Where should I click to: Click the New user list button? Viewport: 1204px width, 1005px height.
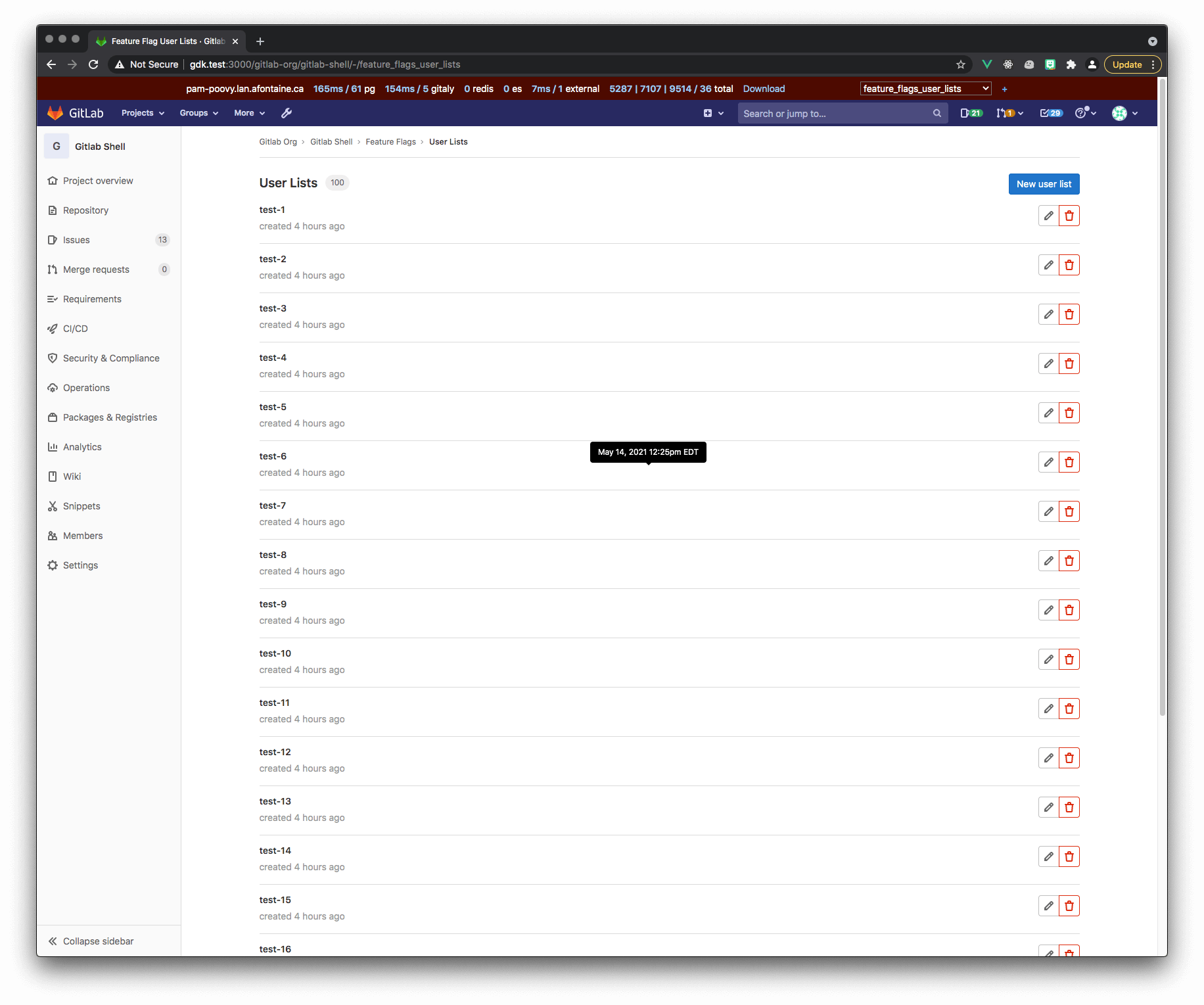1044,184
